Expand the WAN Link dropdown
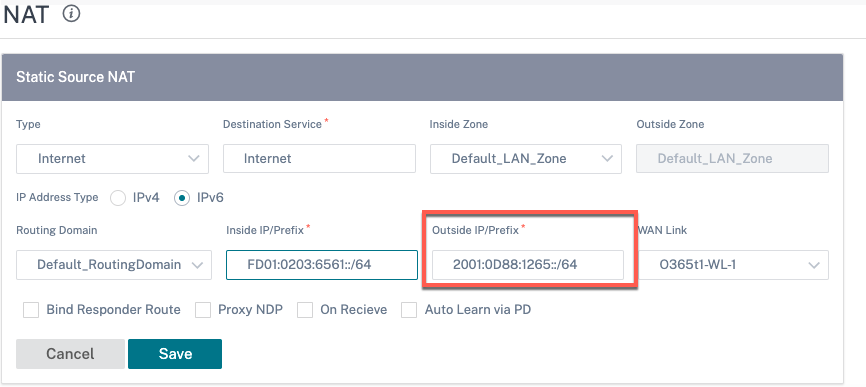 734,265
